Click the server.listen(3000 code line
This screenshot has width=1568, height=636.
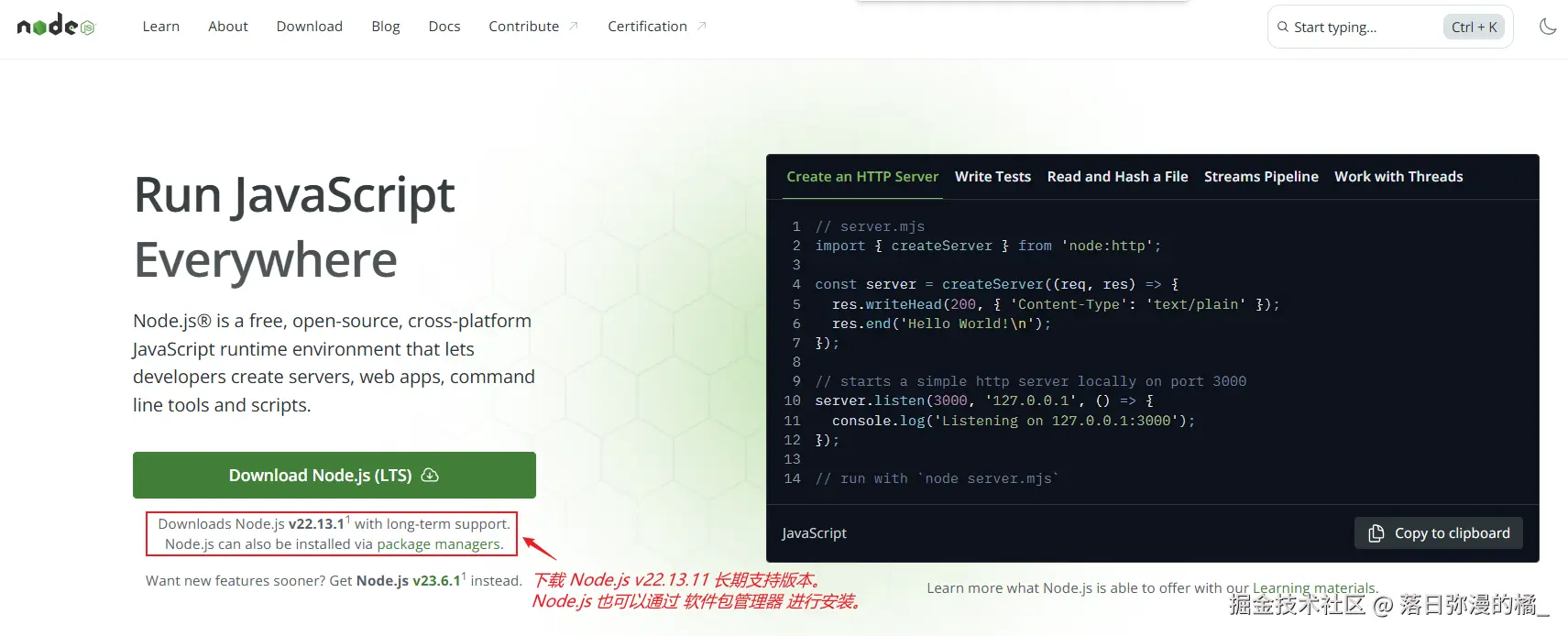984,400
